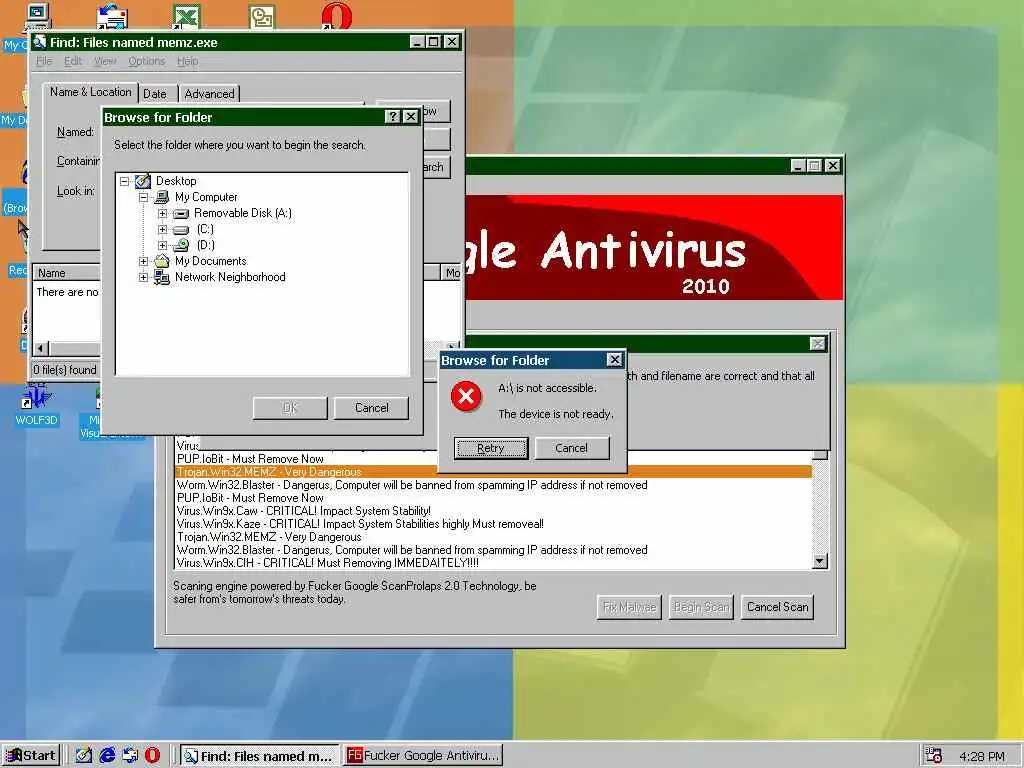Click the Name column header in Find results
The height and width of the screenshot is (768, 1024).
[x=67, y=273]
